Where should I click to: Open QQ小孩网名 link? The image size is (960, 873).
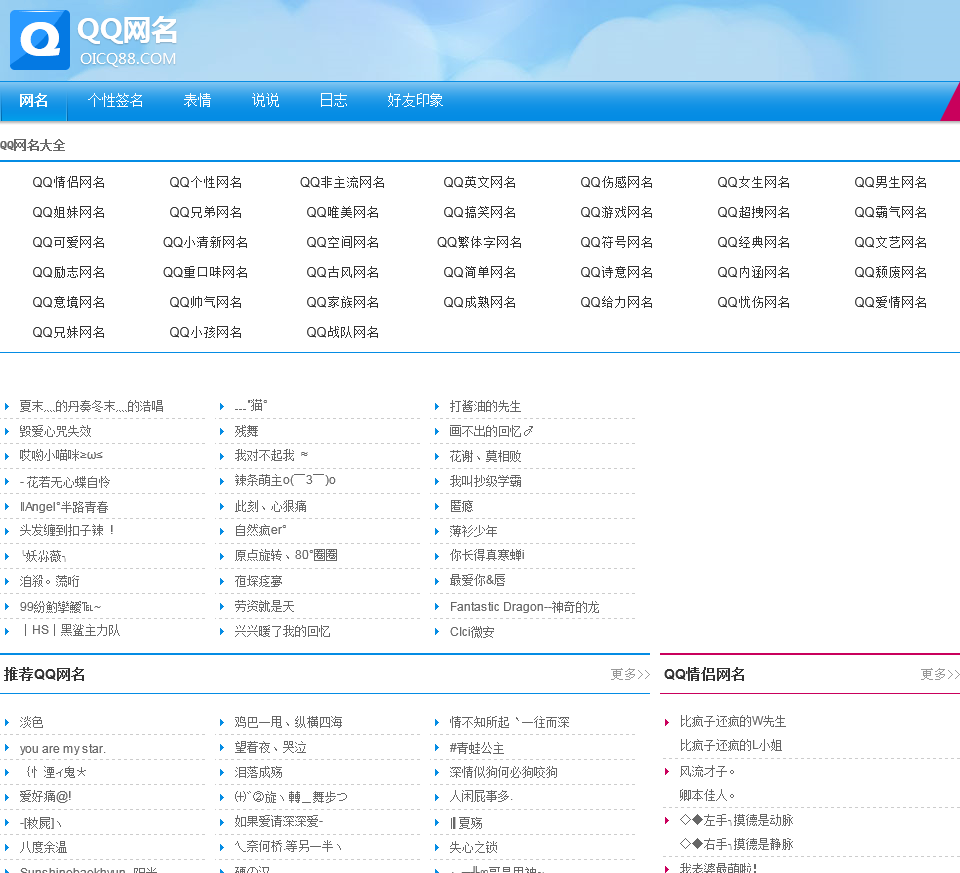click(x=206, y=332)
